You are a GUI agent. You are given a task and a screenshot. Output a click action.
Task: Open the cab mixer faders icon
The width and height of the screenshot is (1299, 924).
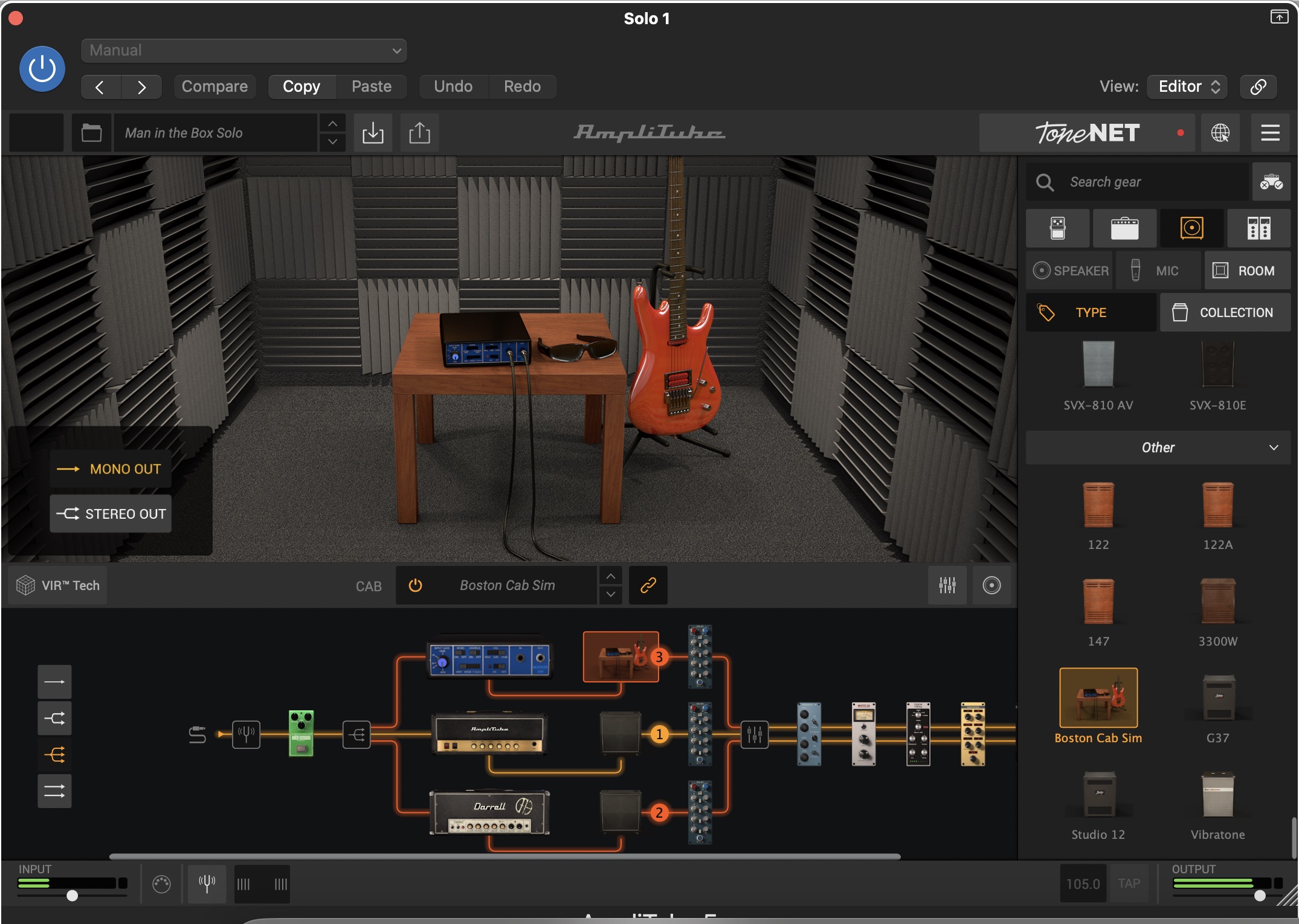pyautogui.click(x=947, y=585)
